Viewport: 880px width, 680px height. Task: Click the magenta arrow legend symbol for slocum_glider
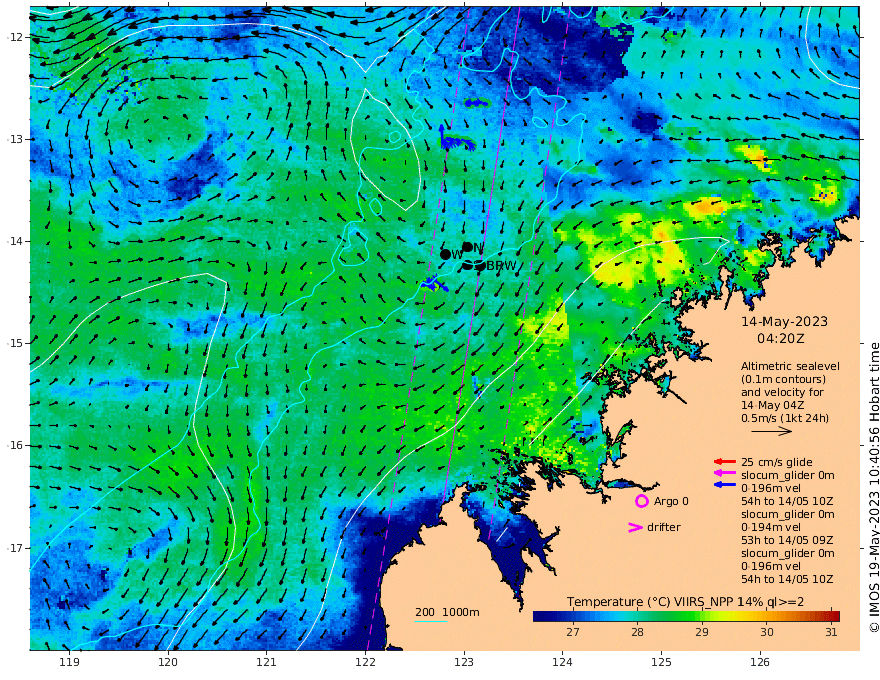[x=725, y=473]
